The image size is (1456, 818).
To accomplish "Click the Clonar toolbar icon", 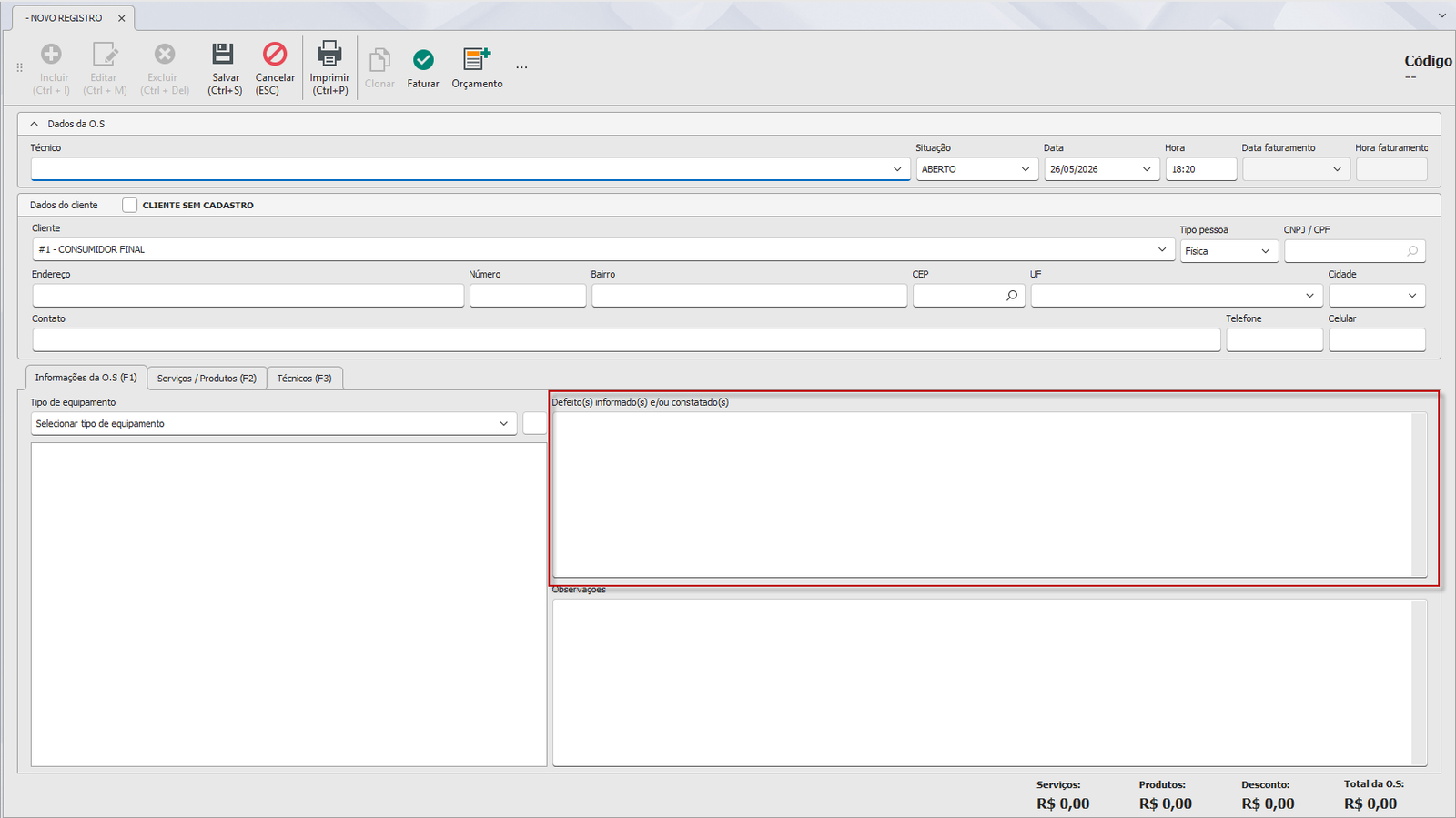I will [x=379, y=60].
